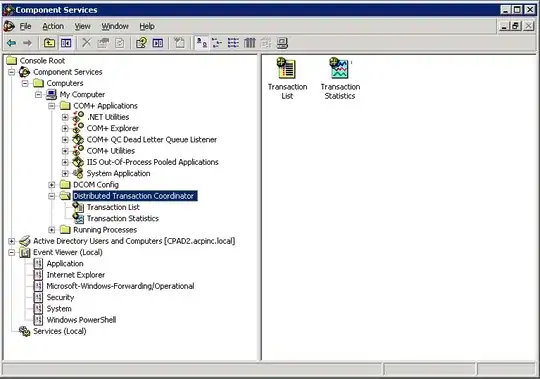This screenshot has height=379, width=540.
Task: Click the document icon left of Large Icons
Action: point(179,43)
